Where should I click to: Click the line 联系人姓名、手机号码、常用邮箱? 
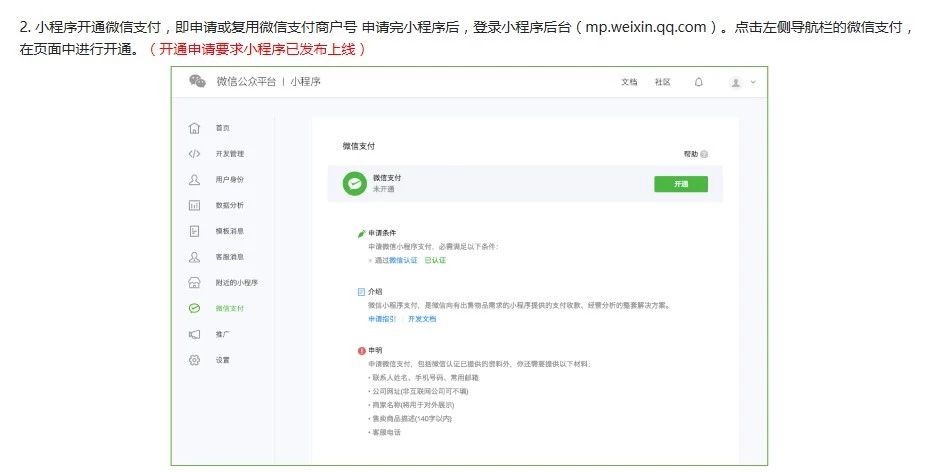pos(426,377)
